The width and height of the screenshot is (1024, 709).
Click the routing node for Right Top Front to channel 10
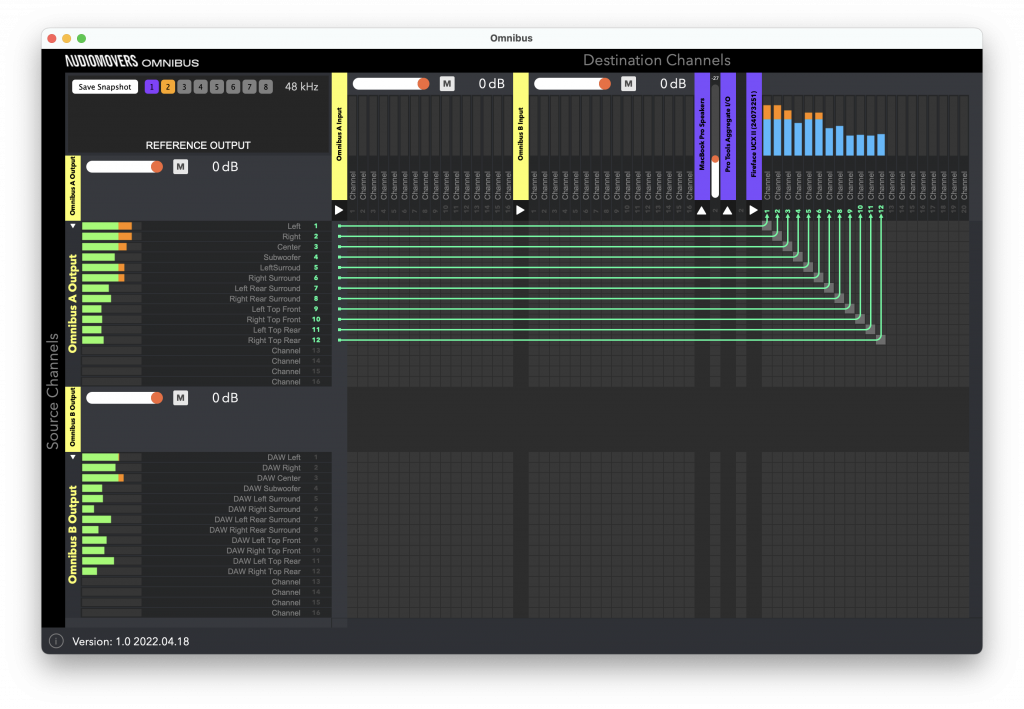[860, 319]
